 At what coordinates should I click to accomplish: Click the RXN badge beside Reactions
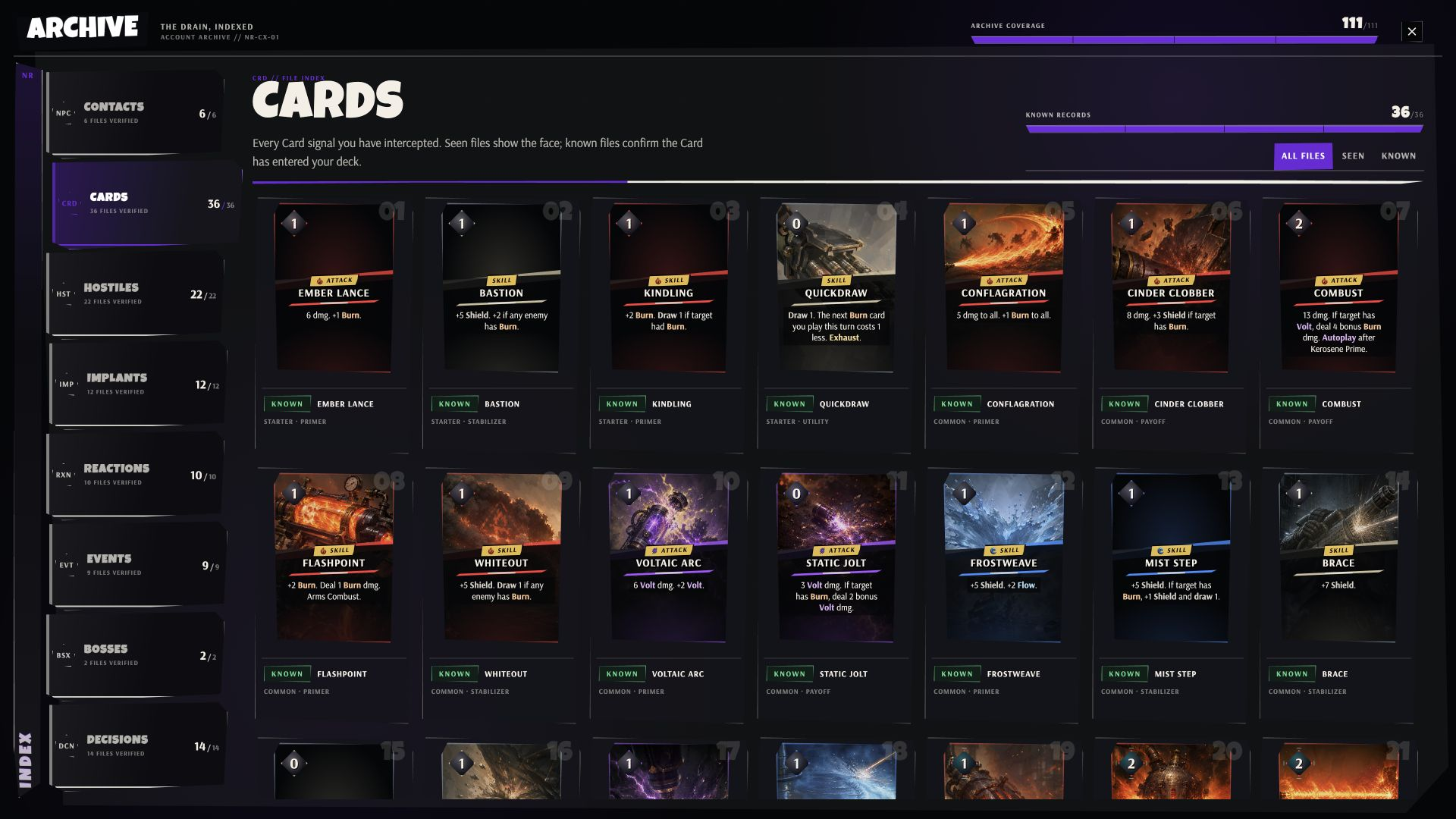pyautogui.click(x=64, y=475)
